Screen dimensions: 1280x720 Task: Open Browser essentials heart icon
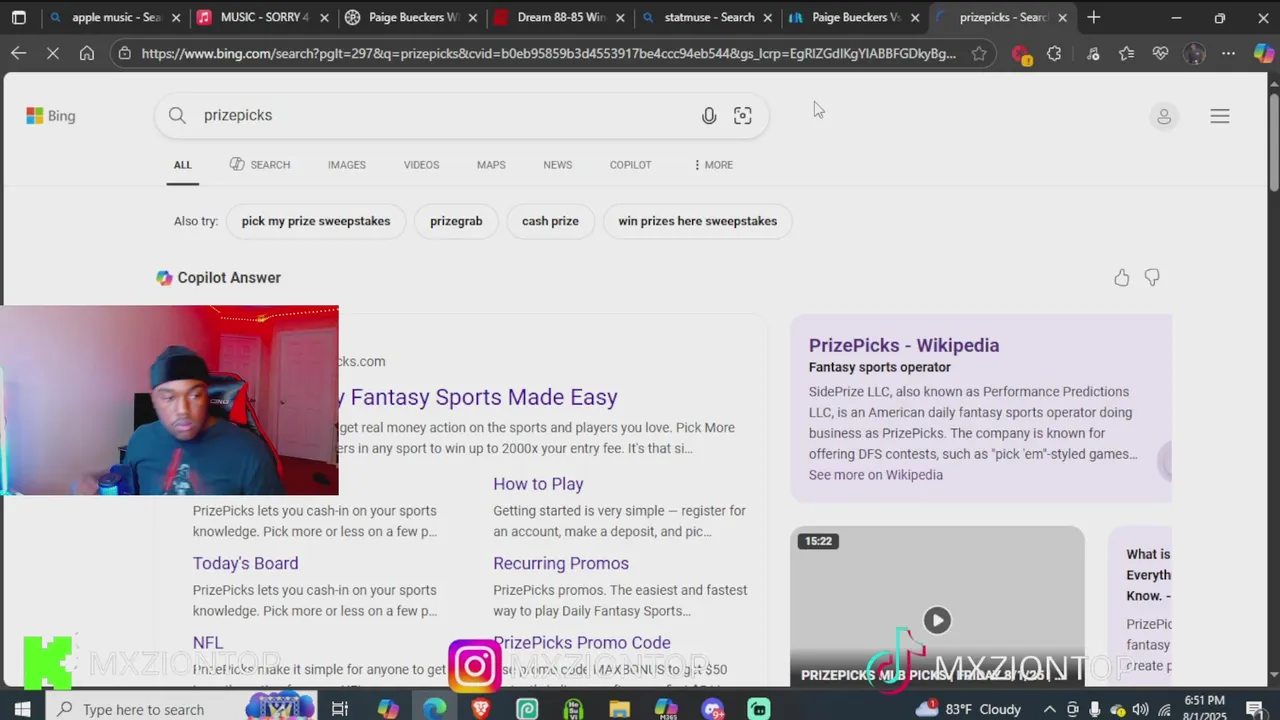pos(1160,54)
